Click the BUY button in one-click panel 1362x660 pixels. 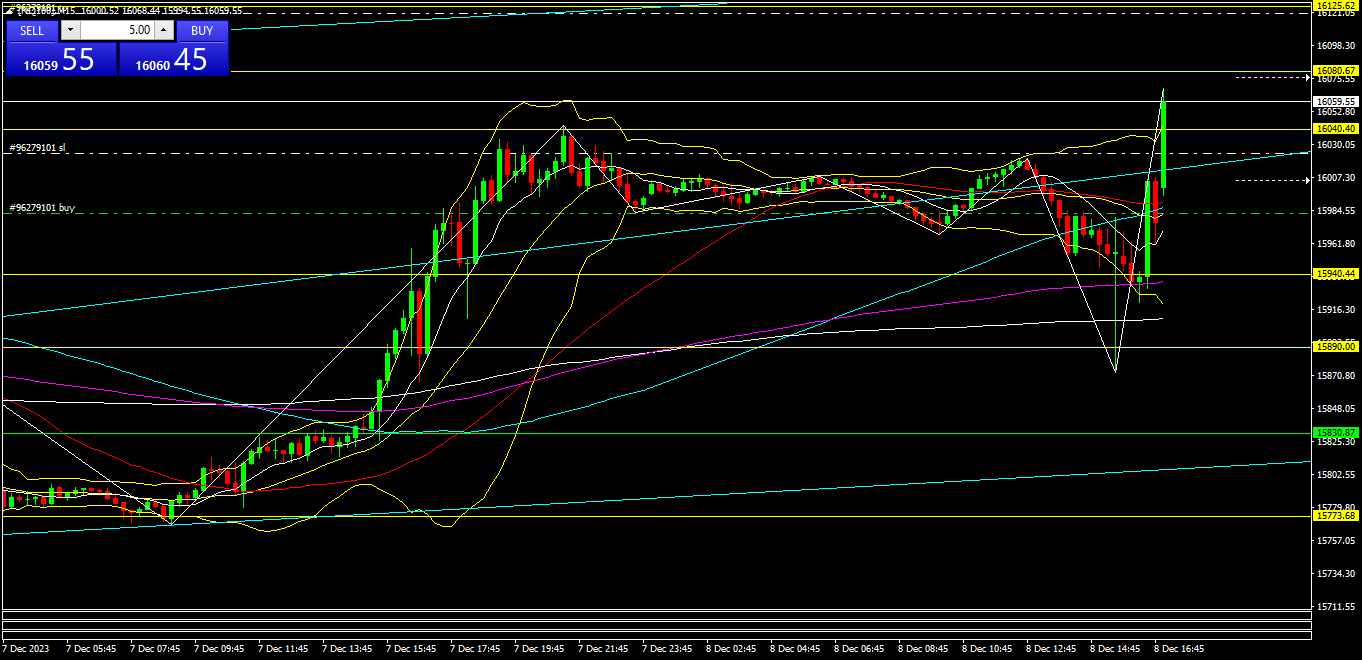202,30
